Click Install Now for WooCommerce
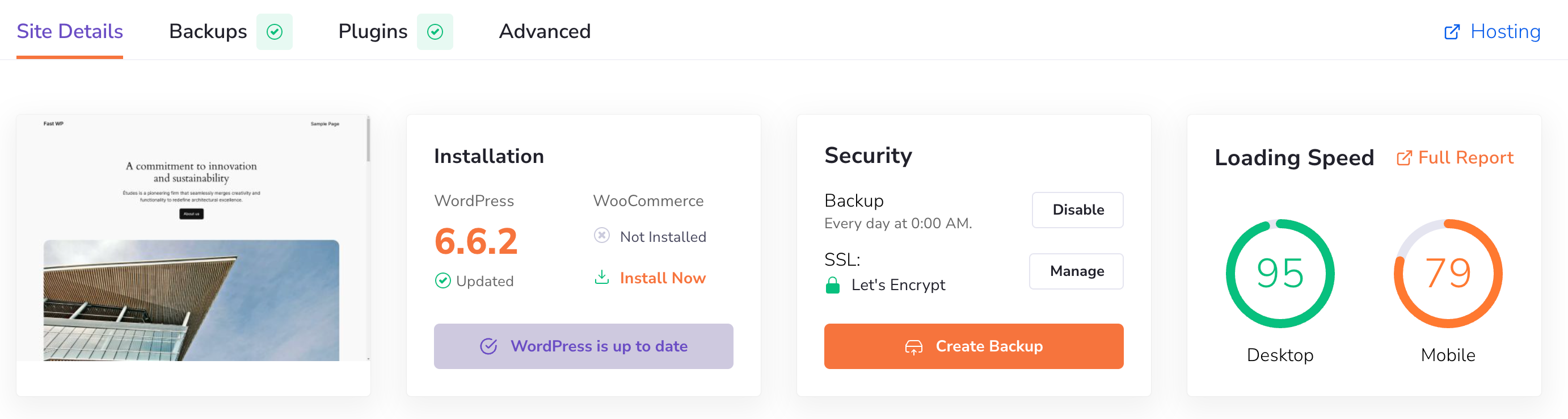This screenshot has width=1568, height=419. tap(662, 278)
